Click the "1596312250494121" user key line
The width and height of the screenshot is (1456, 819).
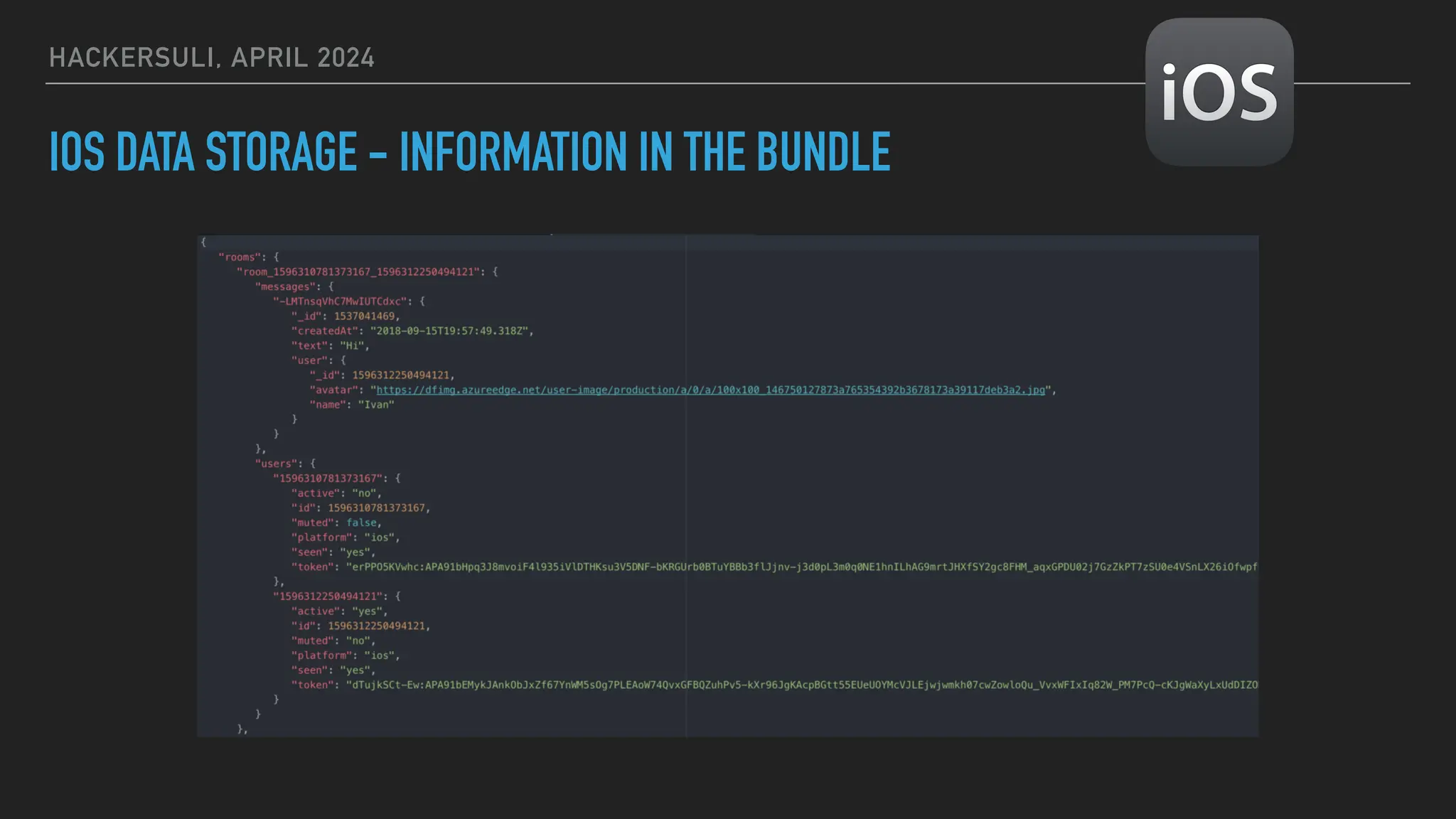(336, 596)
